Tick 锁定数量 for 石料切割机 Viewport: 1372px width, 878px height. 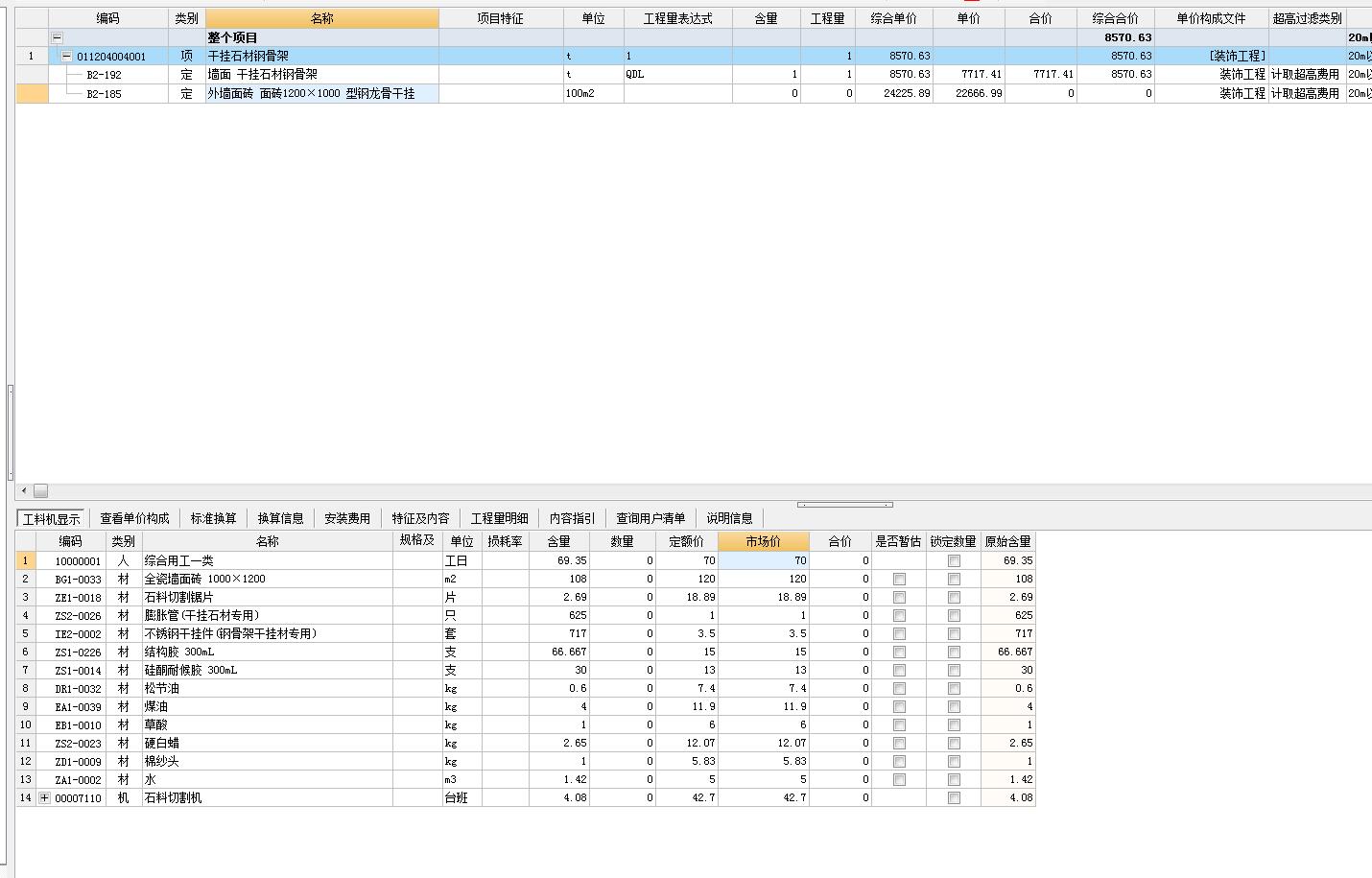[x=954, y=797]
